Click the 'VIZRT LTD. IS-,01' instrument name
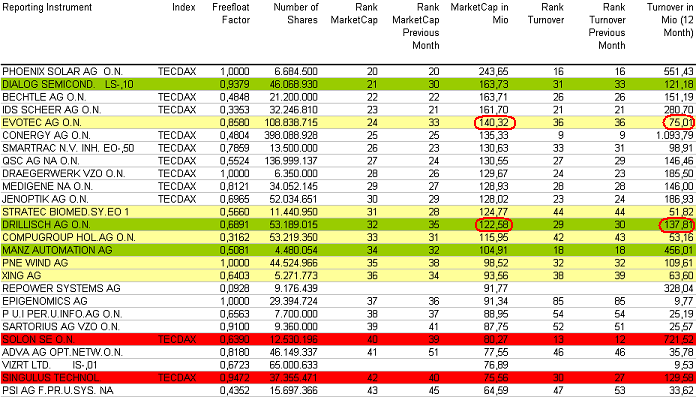The width and height of the screenshot is (696, 397). [50, 365]
